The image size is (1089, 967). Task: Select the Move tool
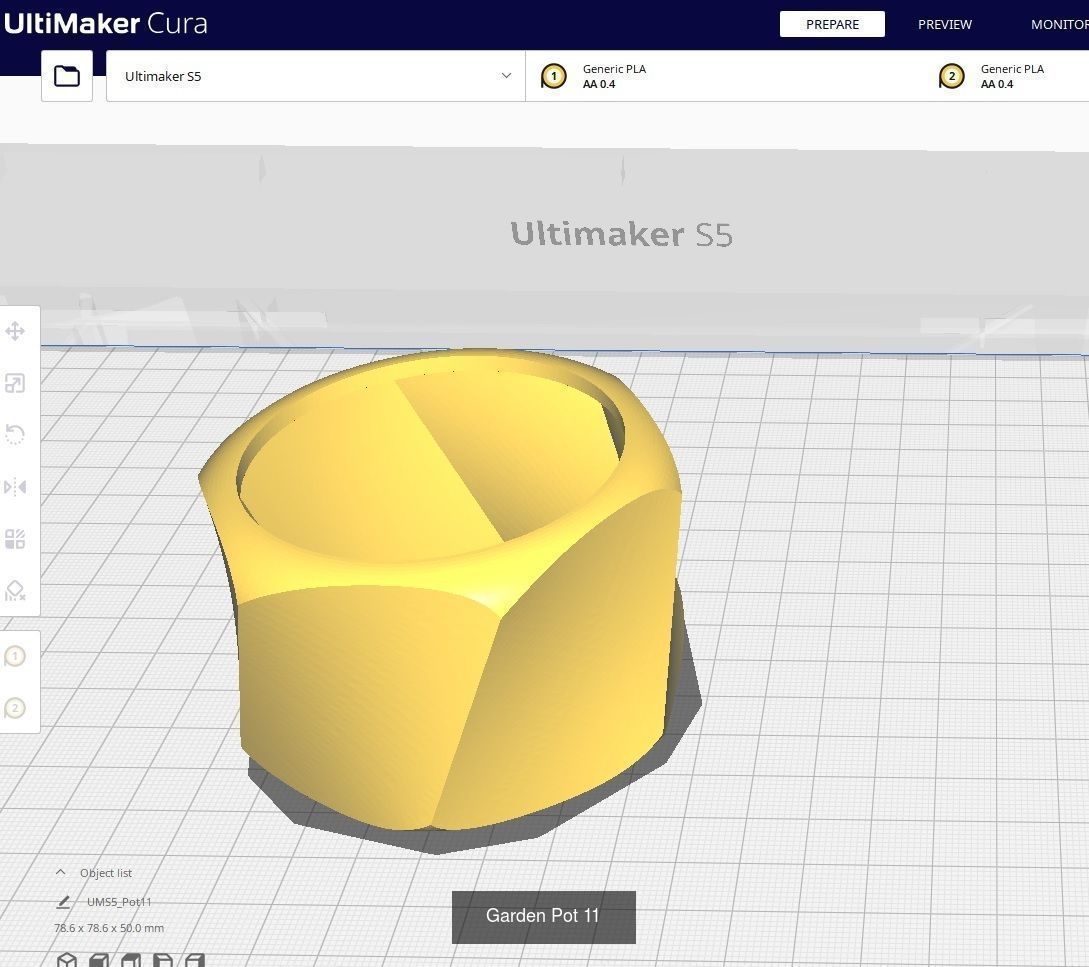(15, 331)
